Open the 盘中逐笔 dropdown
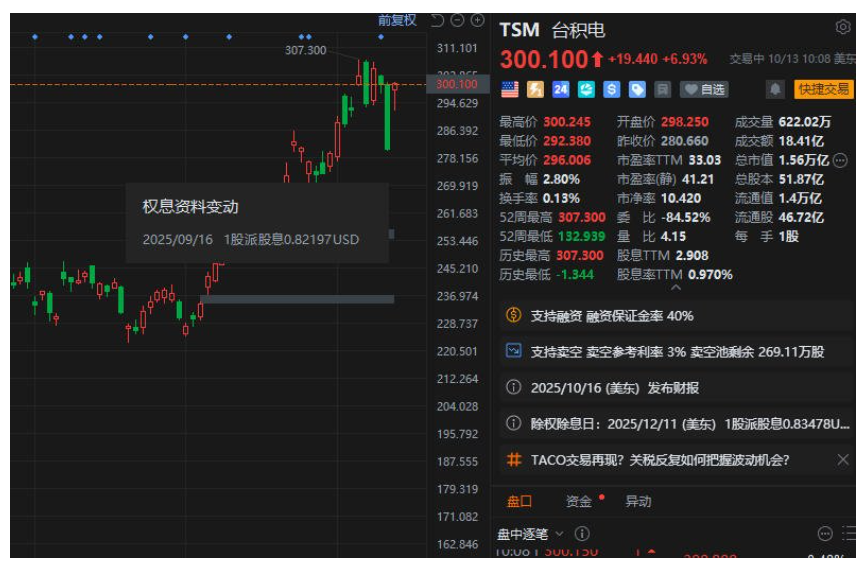The width and height of the screenshot is (862, 570). pos(530,534)
